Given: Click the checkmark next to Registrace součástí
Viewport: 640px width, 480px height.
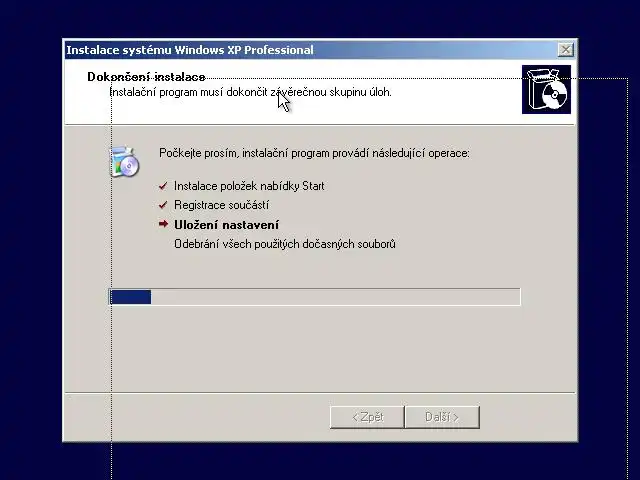Looking at the screenshot, I should [163, 205].
